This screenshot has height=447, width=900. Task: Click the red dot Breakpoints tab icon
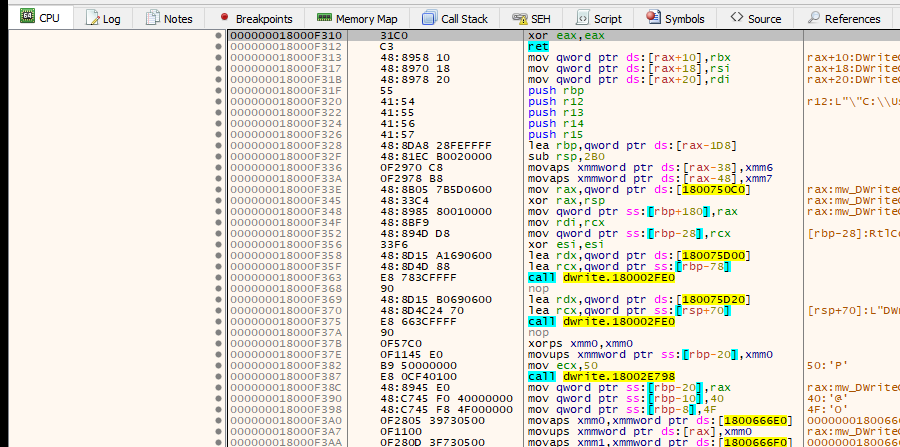pyautogui.click(x=224, y=18)
